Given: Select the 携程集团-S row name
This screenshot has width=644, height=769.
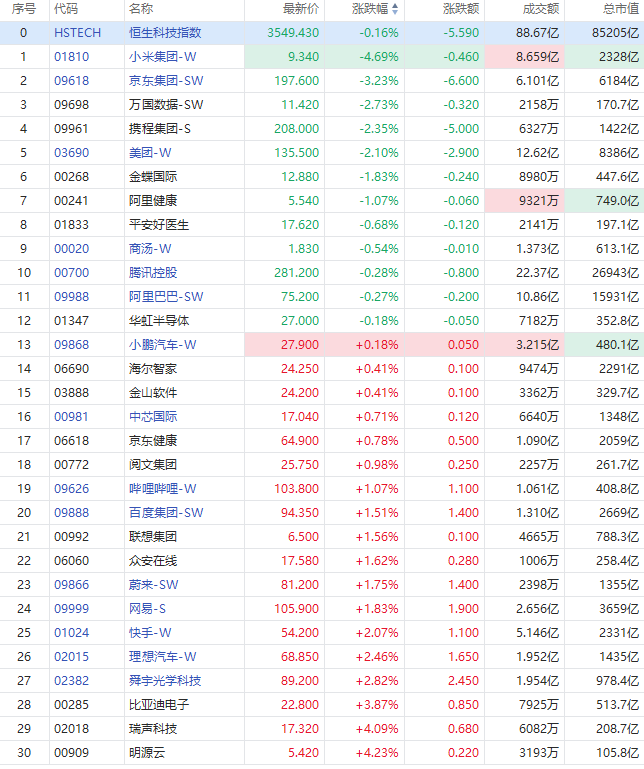Looking at the screenshot, I should 159,129.
